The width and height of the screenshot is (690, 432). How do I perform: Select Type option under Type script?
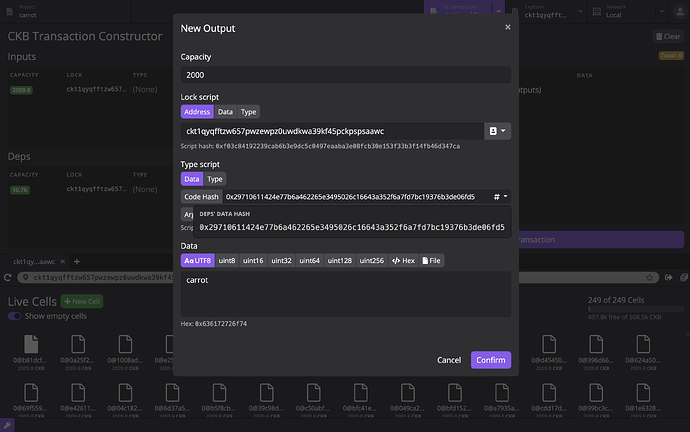coord(215,179)
